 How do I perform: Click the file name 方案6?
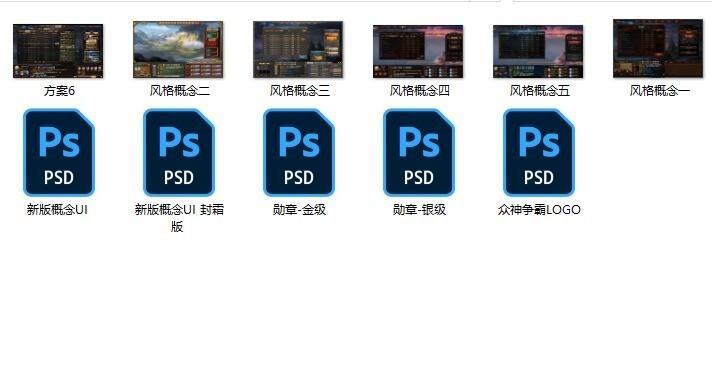[59, 91]
